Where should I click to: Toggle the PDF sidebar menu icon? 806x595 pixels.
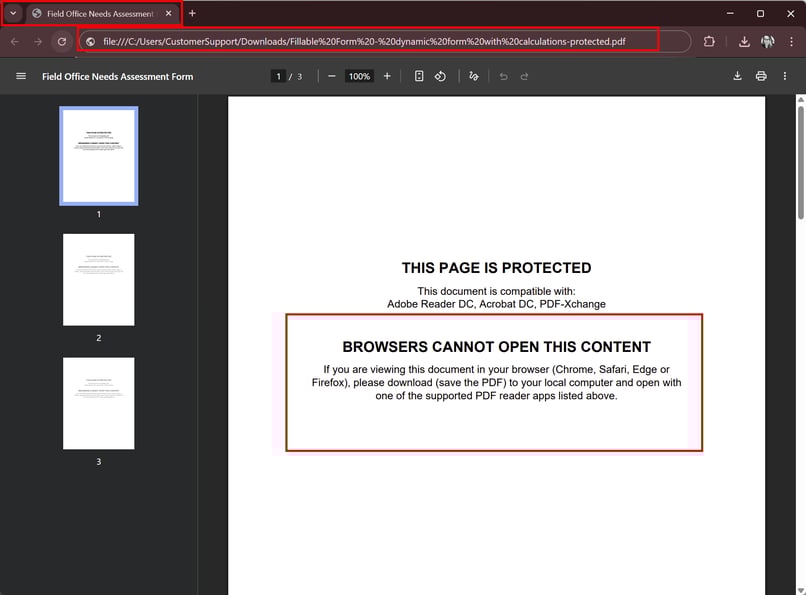tap(21, 77)
